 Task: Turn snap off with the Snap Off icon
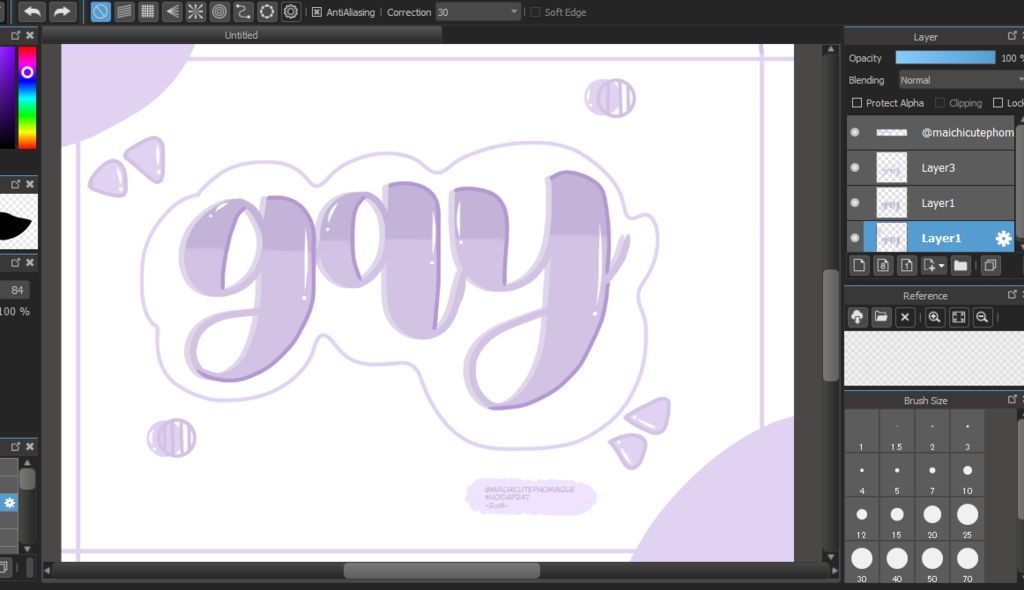(x=101, y=12)
